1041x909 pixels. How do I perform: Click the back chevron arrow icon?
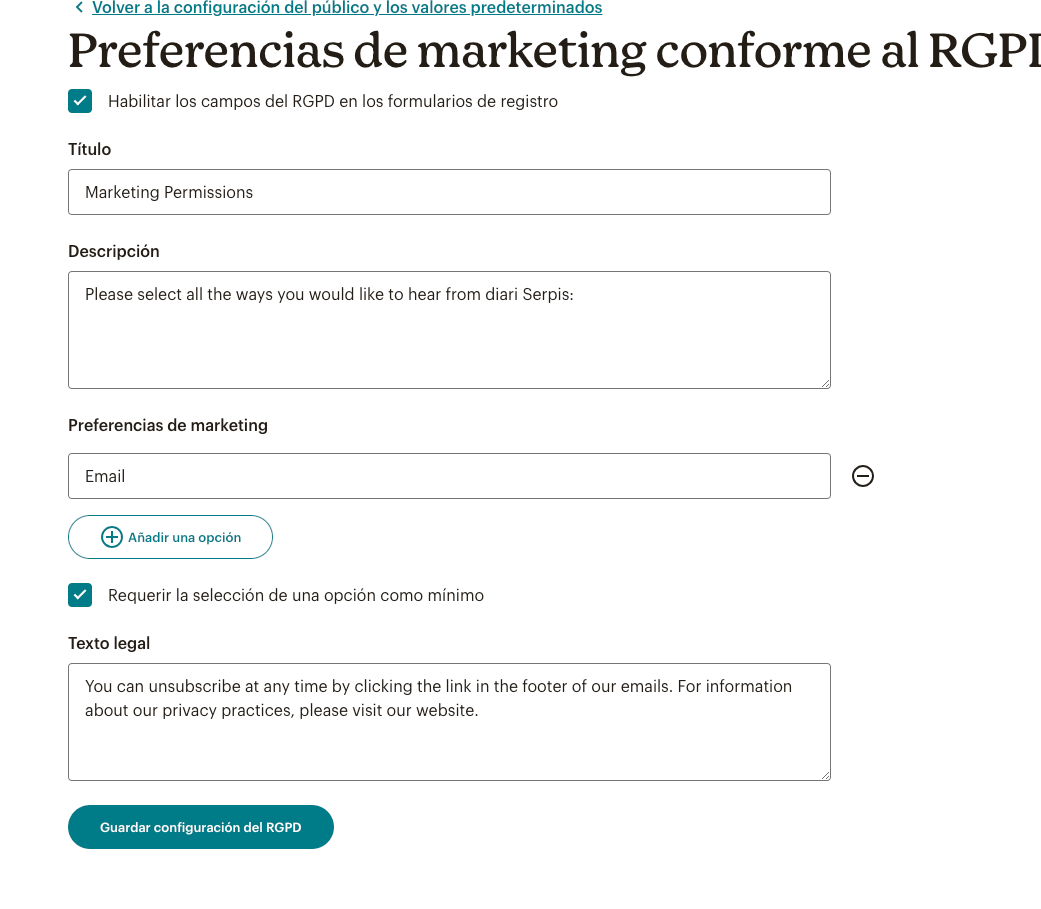tap(79, 7)
